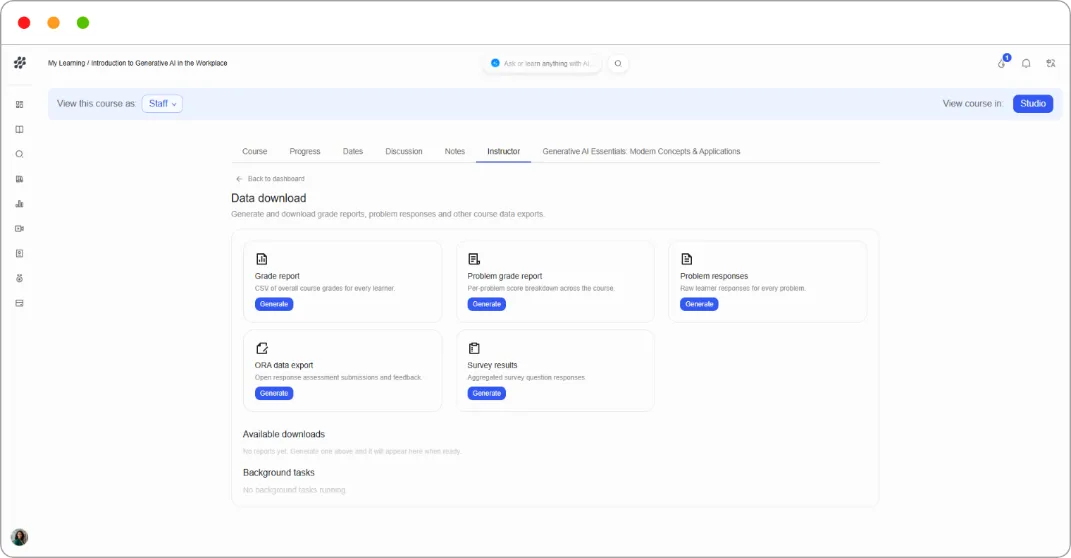Click the Problem responses document icon
The height and width of the screenshot is (558, 1071).
(686, 259)
